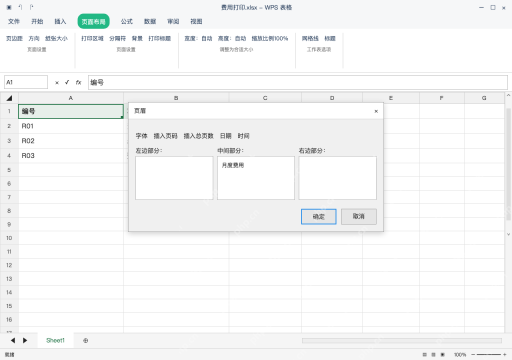Open the 审阅 tab
Viewport: 512px width, 360px height.
173,22
